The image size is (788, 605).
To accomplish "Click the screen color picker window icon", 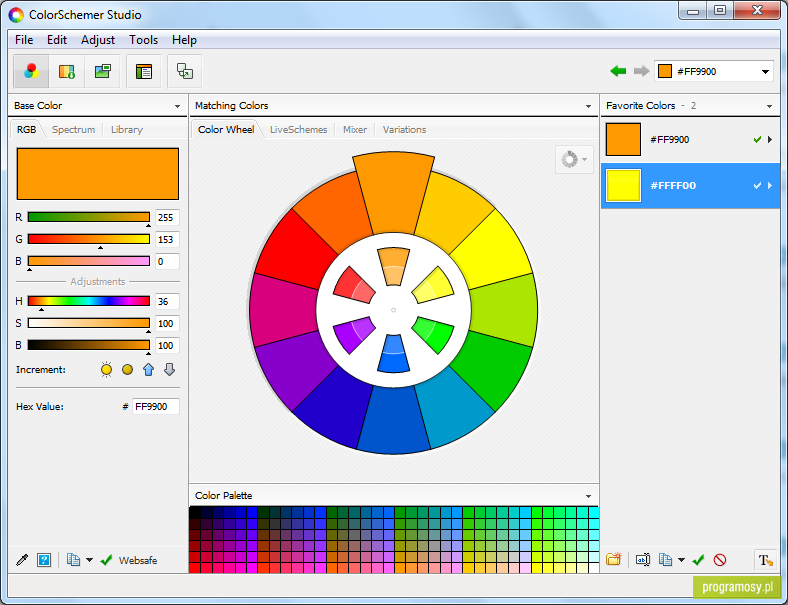I will coord(185,71).
